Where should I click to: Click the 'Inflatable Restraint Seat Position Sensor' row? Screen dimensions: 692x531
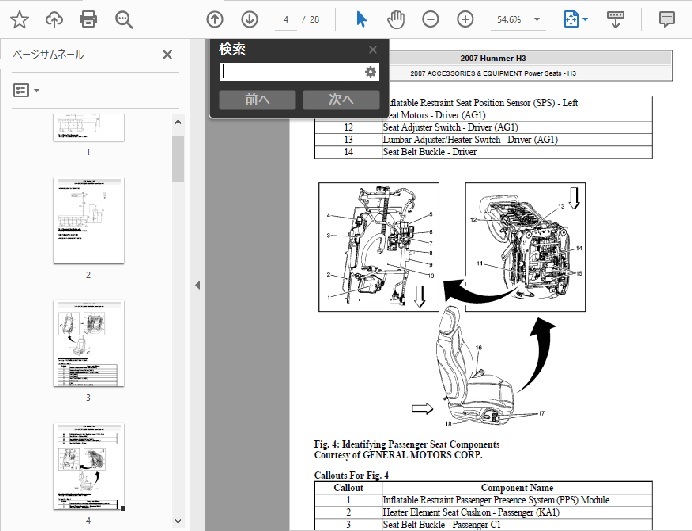click(520, 103)
